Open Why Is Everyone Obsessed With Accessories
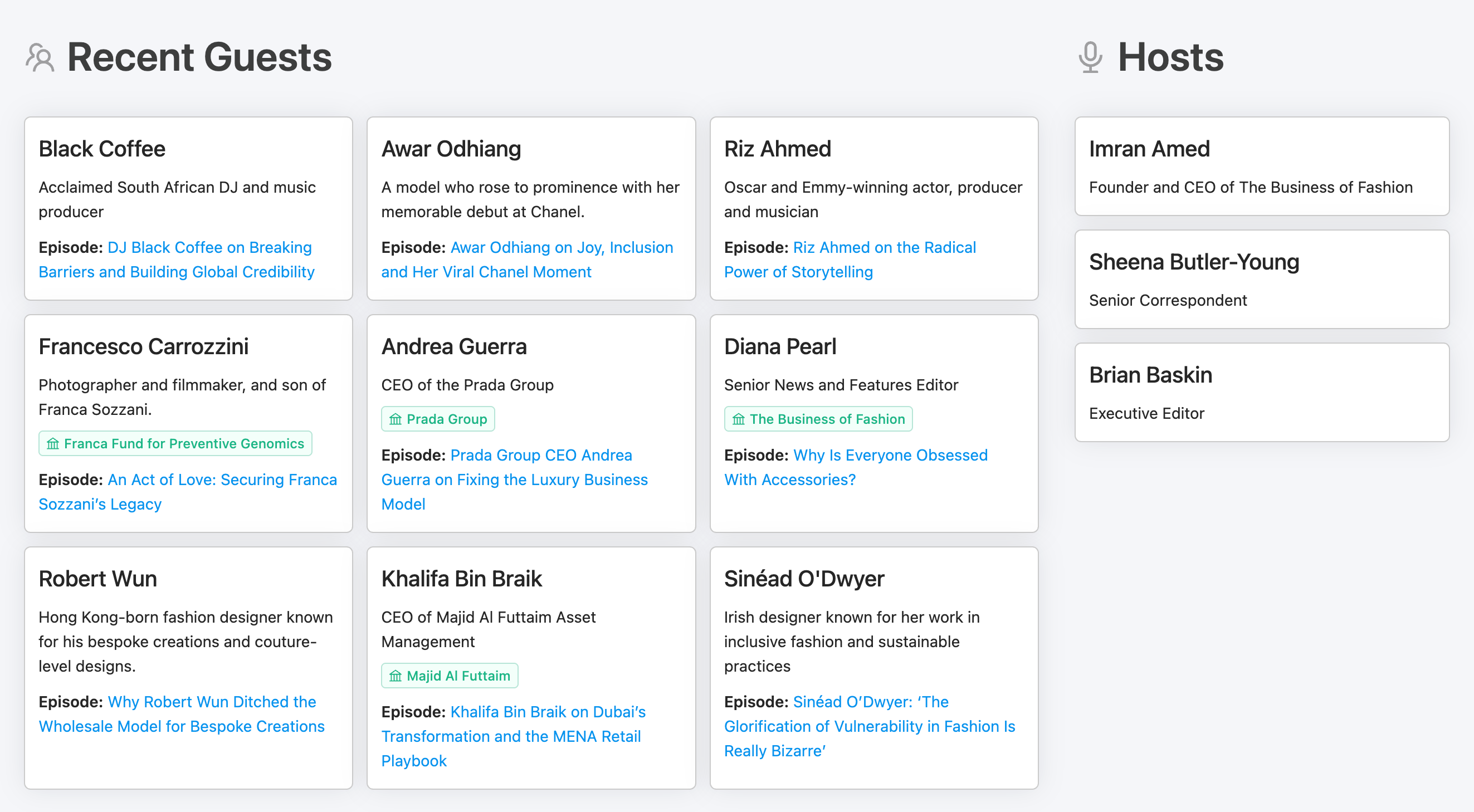Image resolution: width=1474 pixels, height=812 pixels. 890,456
